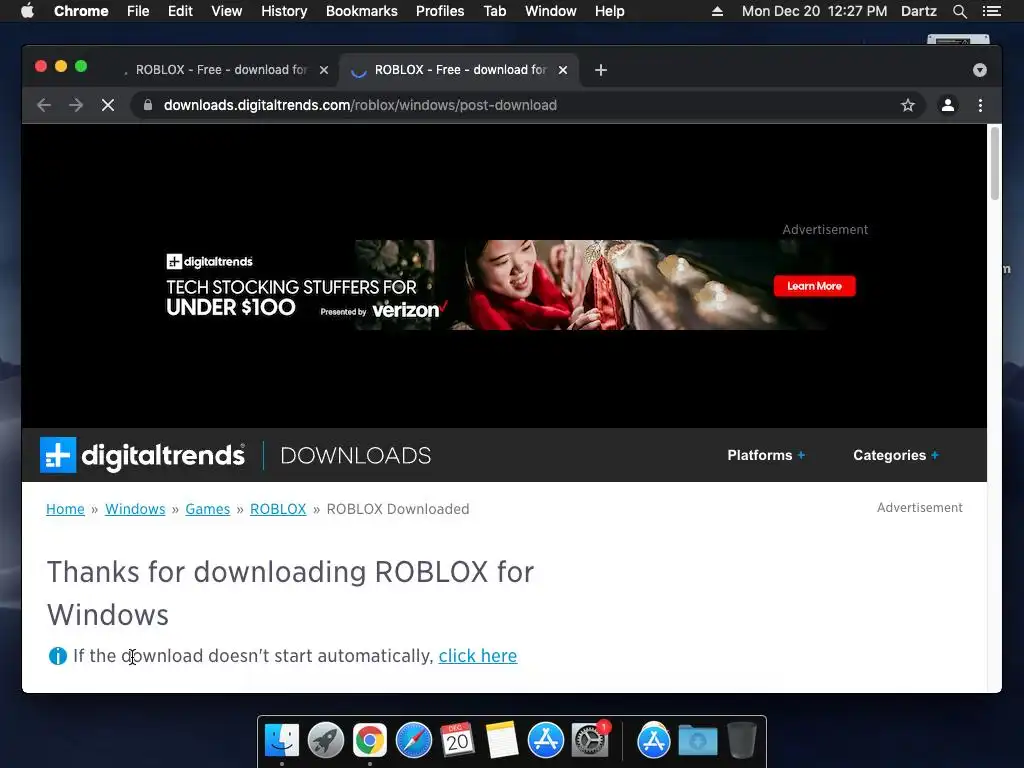Click the date and time in menu bar
The height and width of the screenshot is (768, 1024).
(x=814, y=11)
